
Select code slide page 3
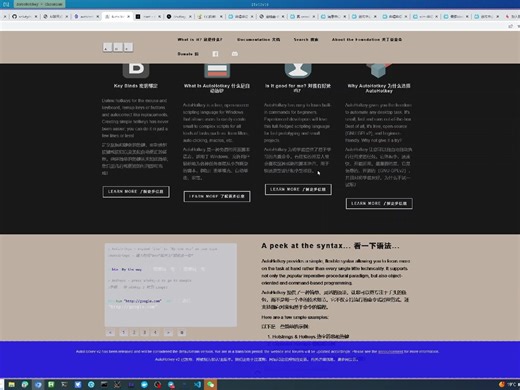145,332
